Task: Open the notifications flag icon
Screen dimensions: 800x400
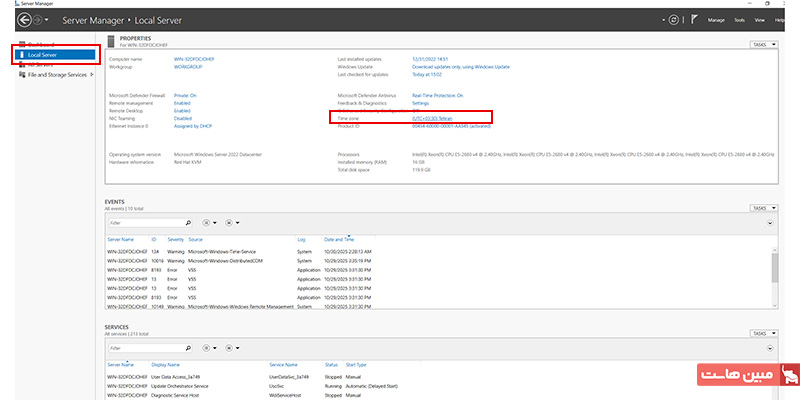Action: pos(694,19)
